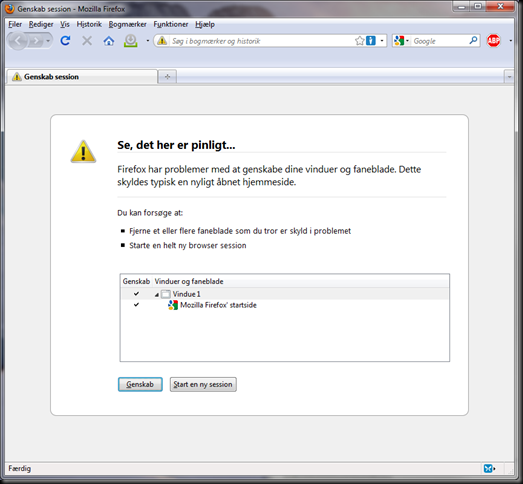Click the Genskab column header

click(x=136, y=281)
